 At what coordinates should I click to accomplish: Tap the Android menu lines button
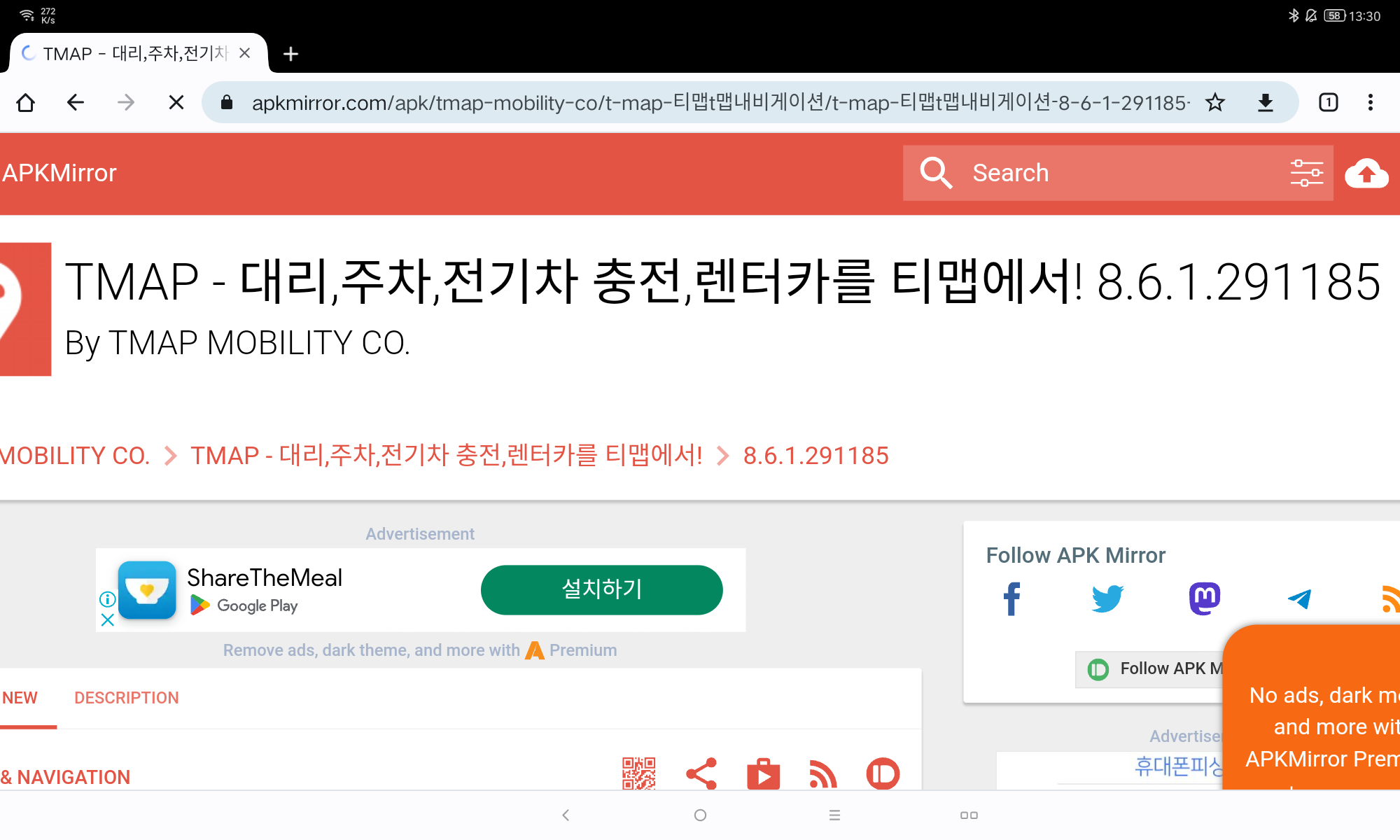click(834, 815)
